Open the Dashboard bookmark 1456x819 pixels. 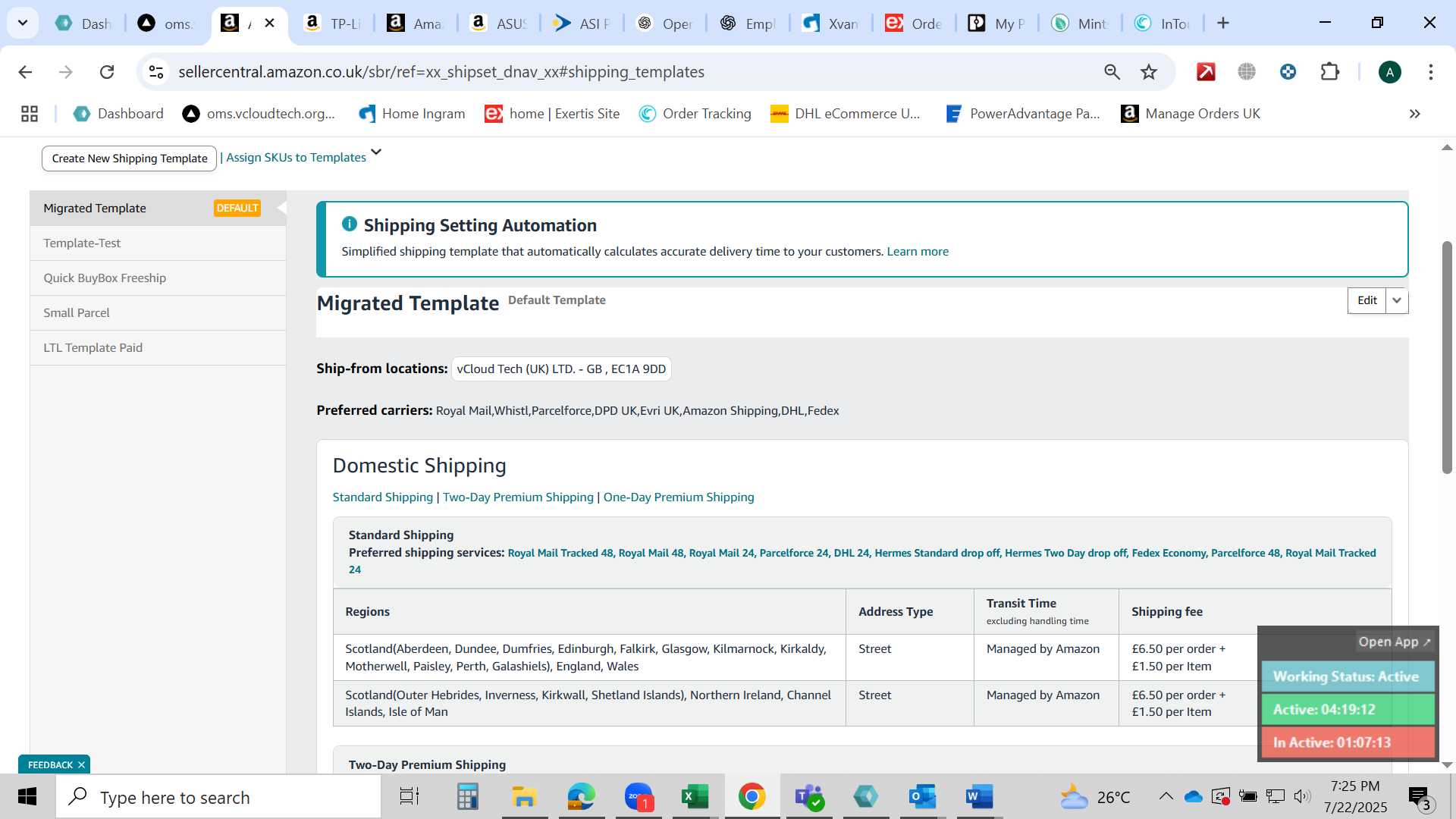[118, 114]
